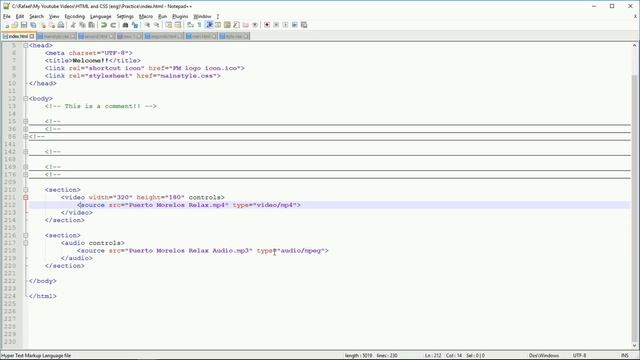640x360 pixels.
Task: Close the index.html tab with its X
Action: tap(32, 36)
